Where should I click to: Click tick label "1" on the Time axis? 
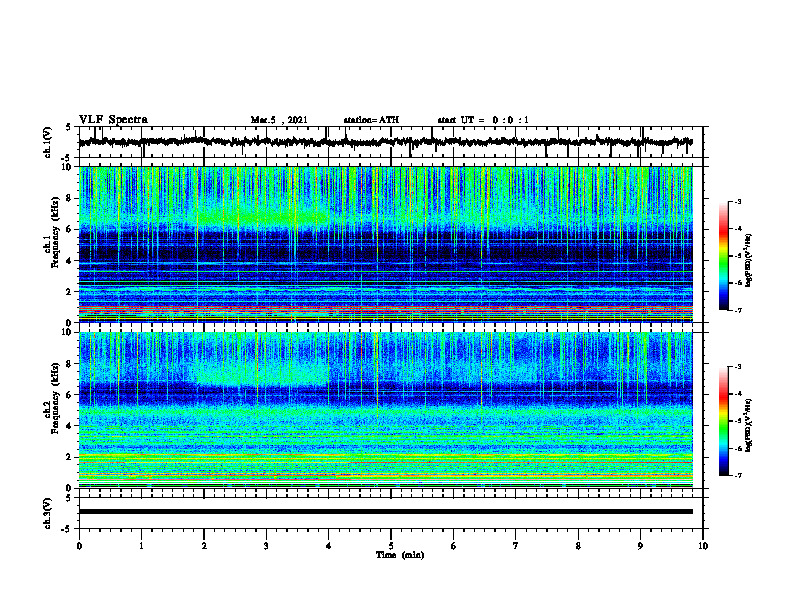coord(141,546)
